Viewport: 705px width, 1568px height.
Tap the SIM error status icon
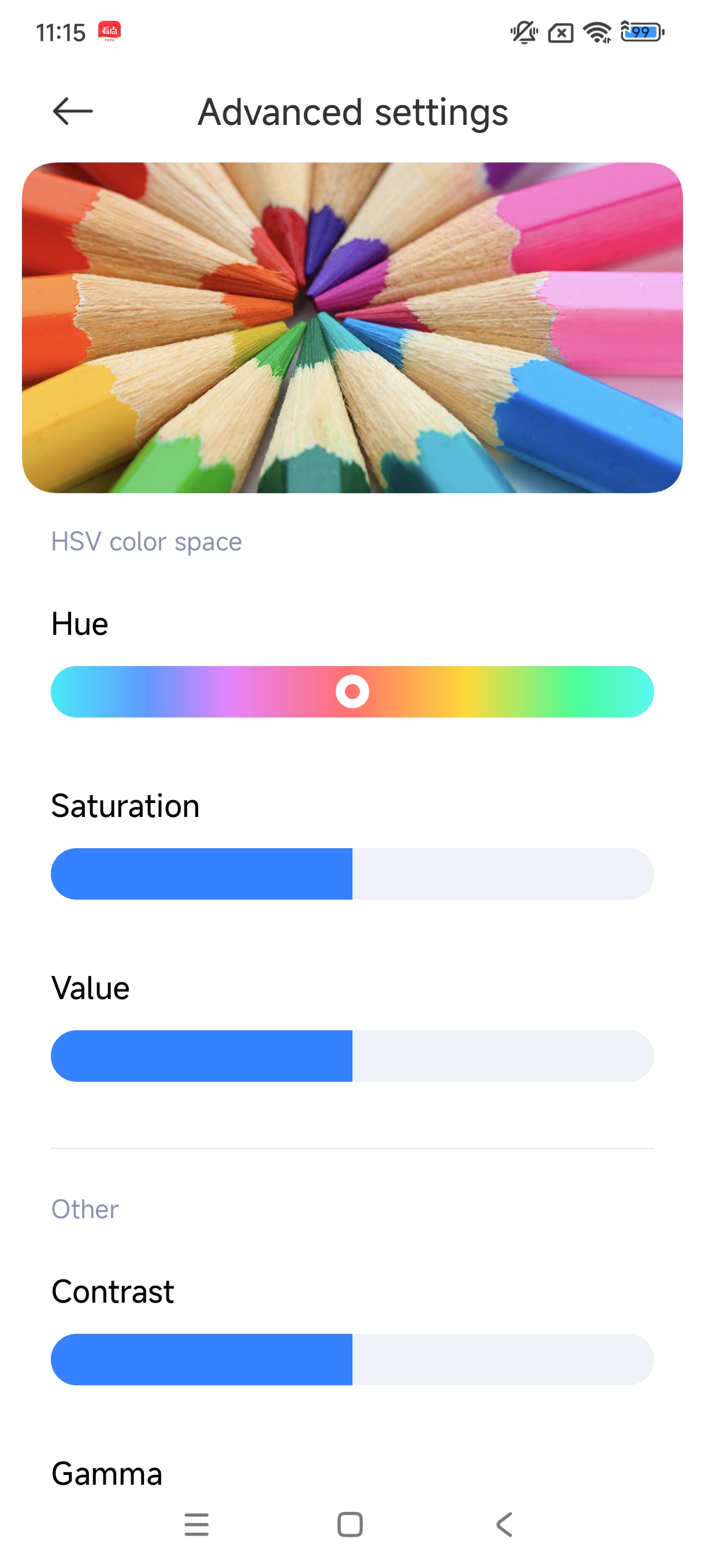[560, 32]
